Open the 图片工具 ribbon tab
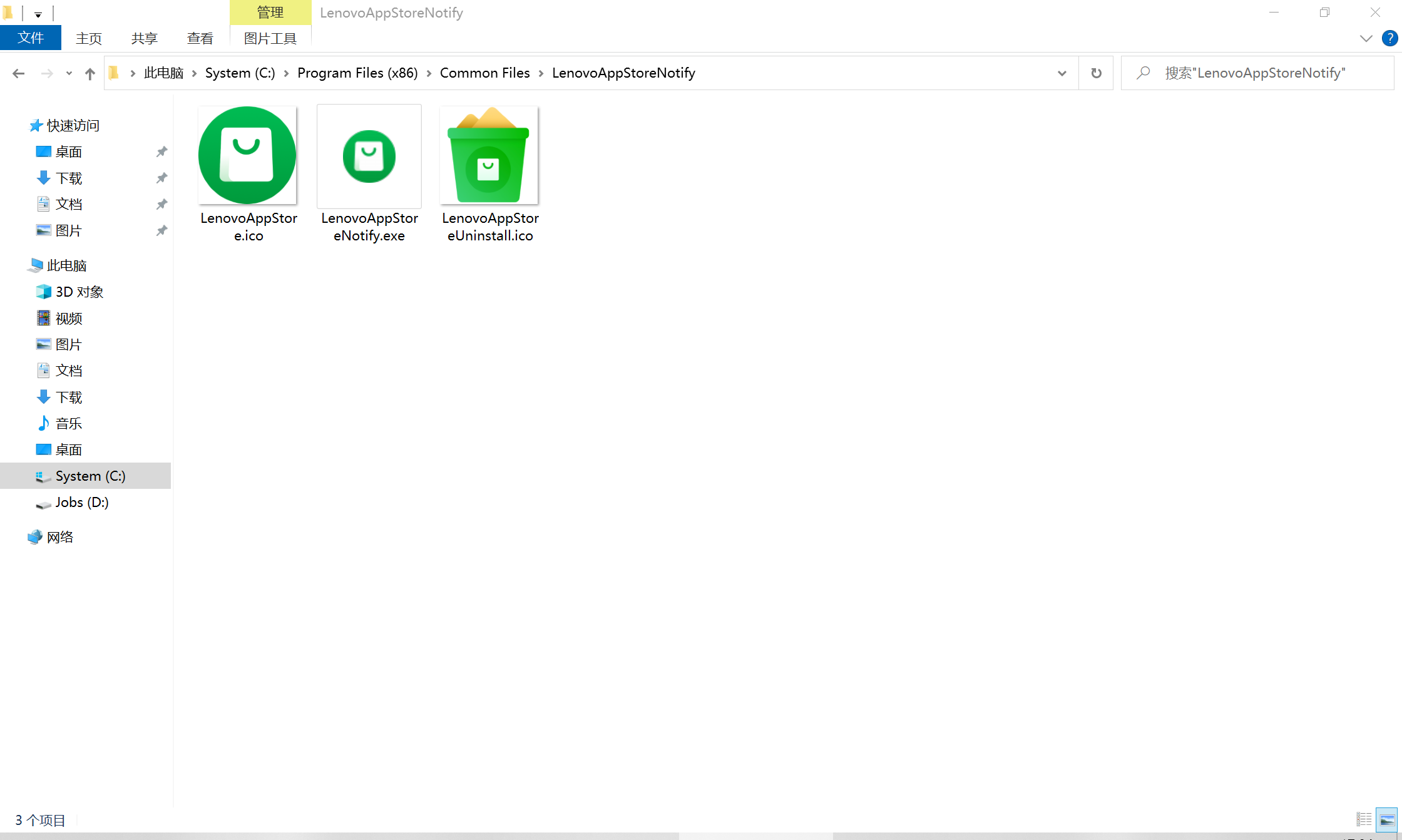The height and width of the screenshot is (840, 1402). click(270, 38)
